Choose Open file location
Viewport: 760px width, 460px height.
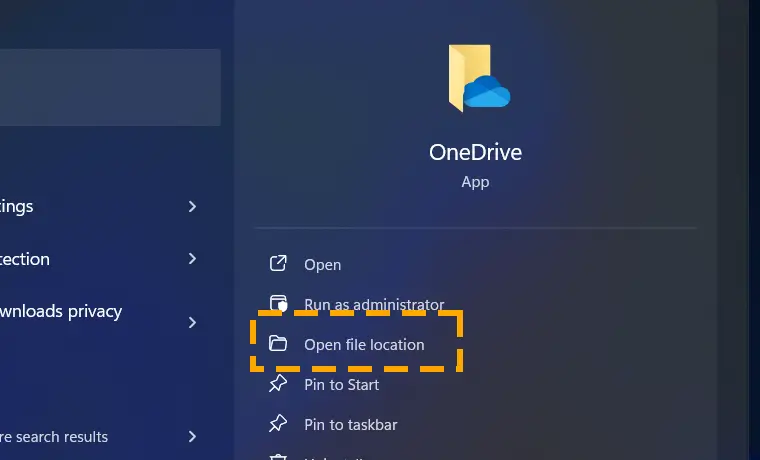[364, 345]
